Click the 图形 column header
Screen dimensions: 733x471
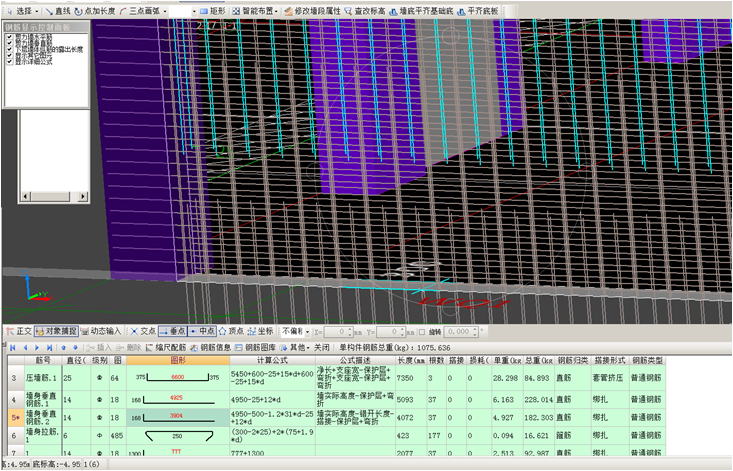point(178,360)
